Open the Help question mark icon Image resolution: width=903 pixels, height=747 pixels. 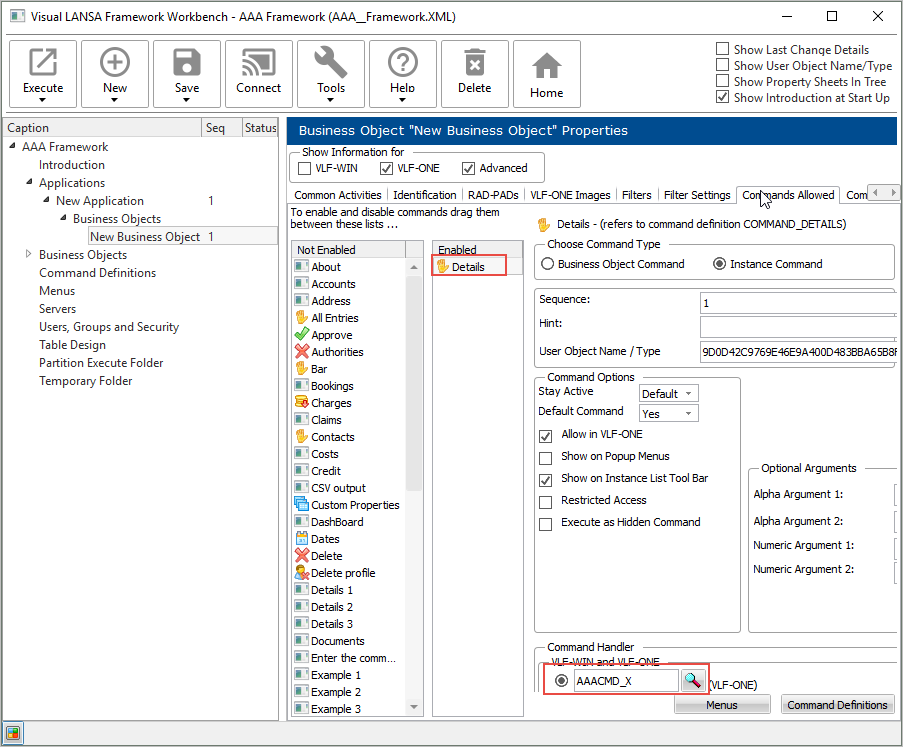[402, 72]
